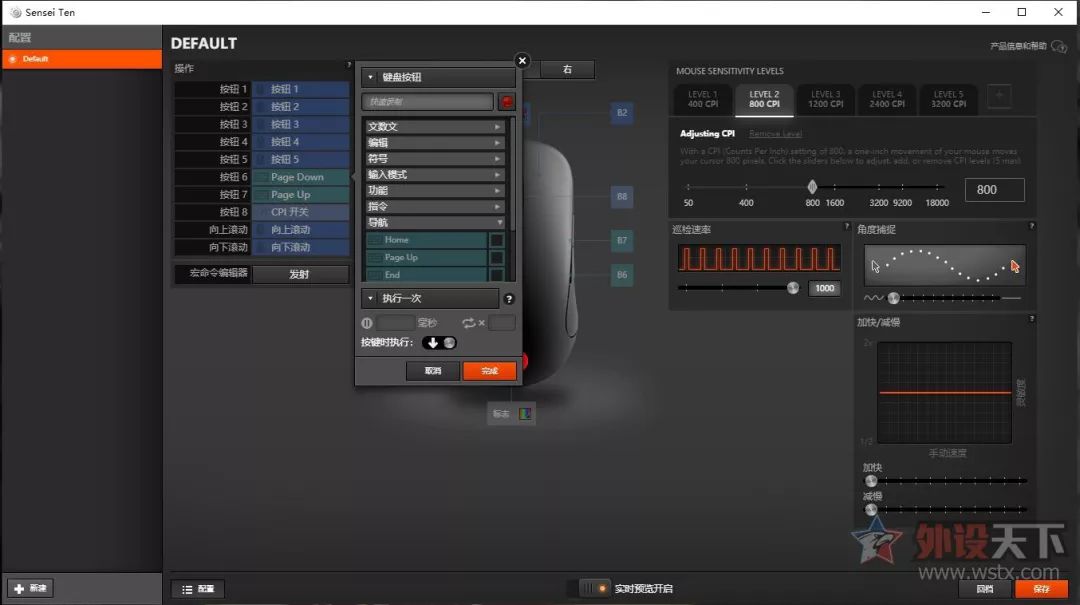The image size is (1080, 605).
Task: Select the B2 button marker on mouse
Action: point(622,112)
